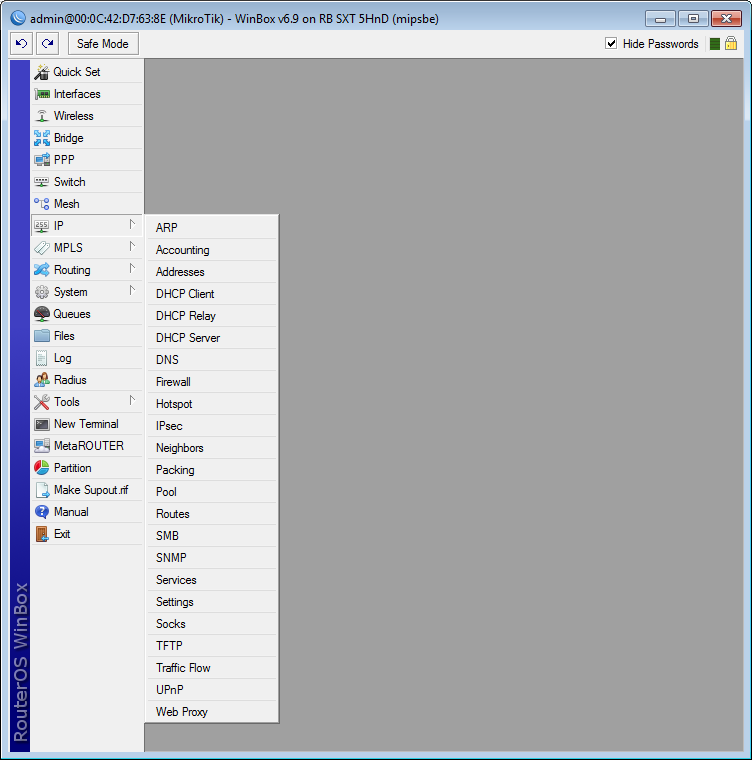Select Traffic Flow entry
Image resolution: width=752 pixels, height=760 pixels.
point(212,668)
